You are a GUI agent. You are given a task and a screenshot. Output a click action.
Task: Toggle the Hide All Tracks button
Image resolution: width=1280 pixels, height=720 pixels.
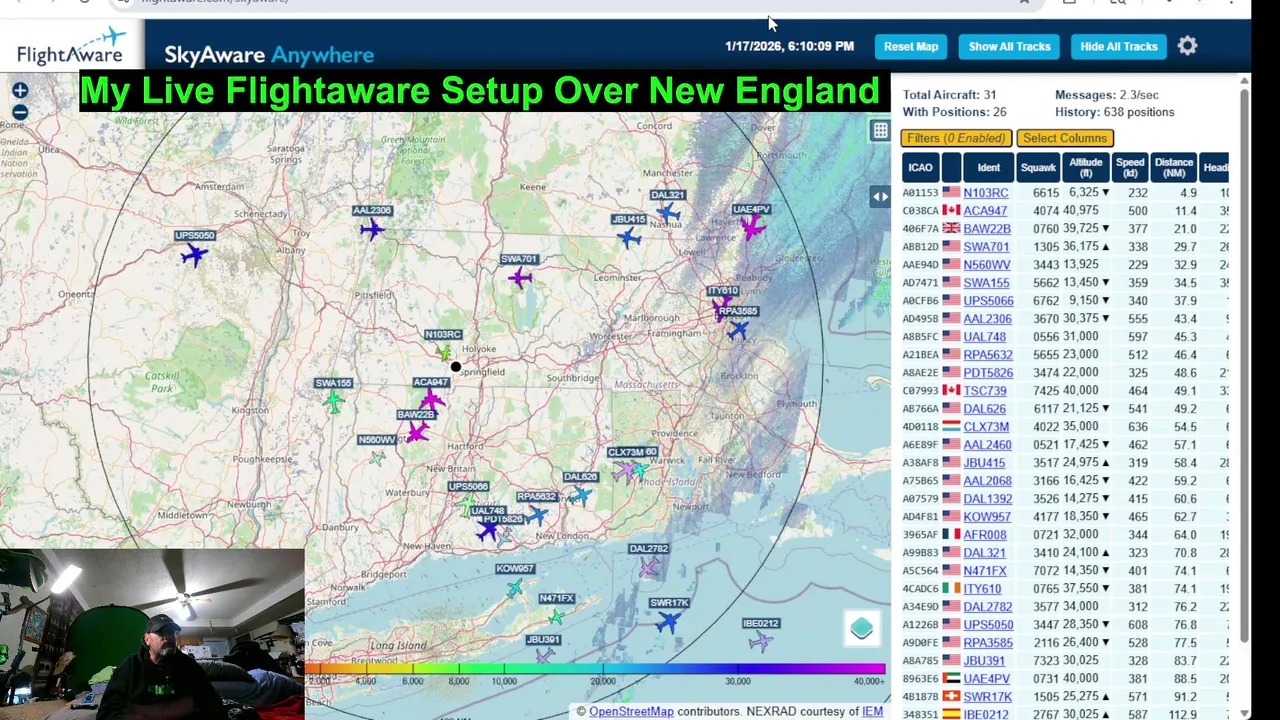click(x=1118, y=46)
